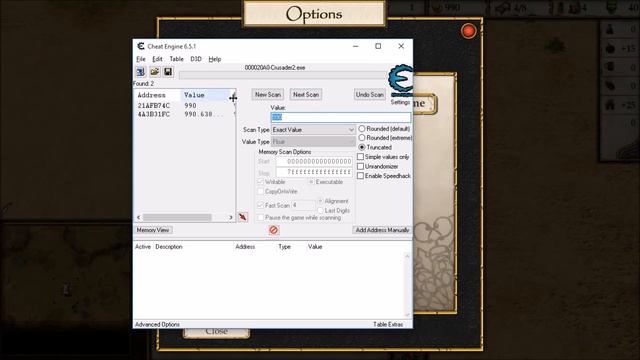The width and height of the screenshot is (640, 360).
Task: Select address 21AFB74C in results
Action: (153, 105)
